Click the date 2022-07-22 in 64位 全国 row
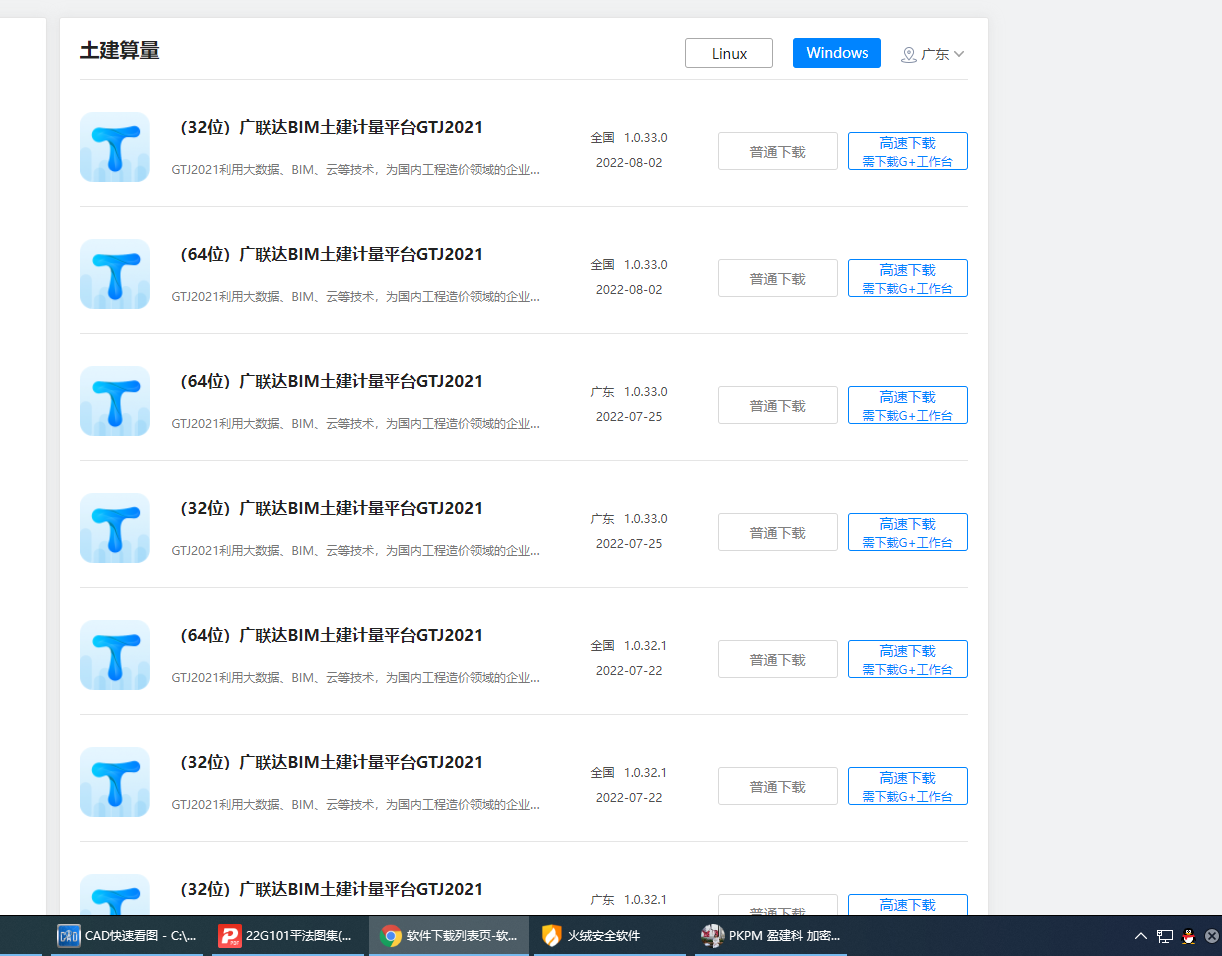The image size is (1222, 956). click(629, 671)
